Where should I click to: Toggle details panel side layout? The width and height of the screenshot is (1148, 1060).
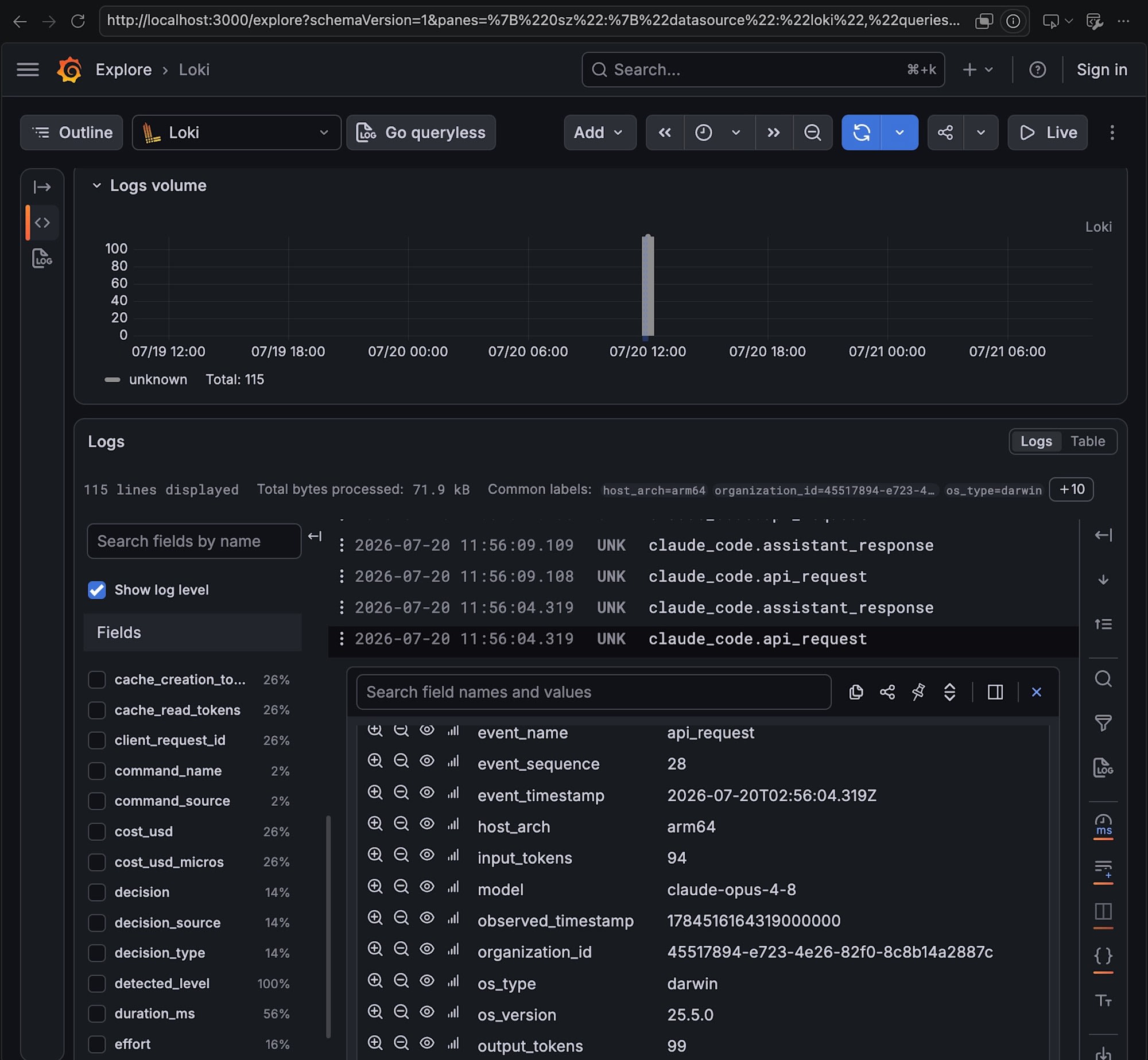[995, 692]
